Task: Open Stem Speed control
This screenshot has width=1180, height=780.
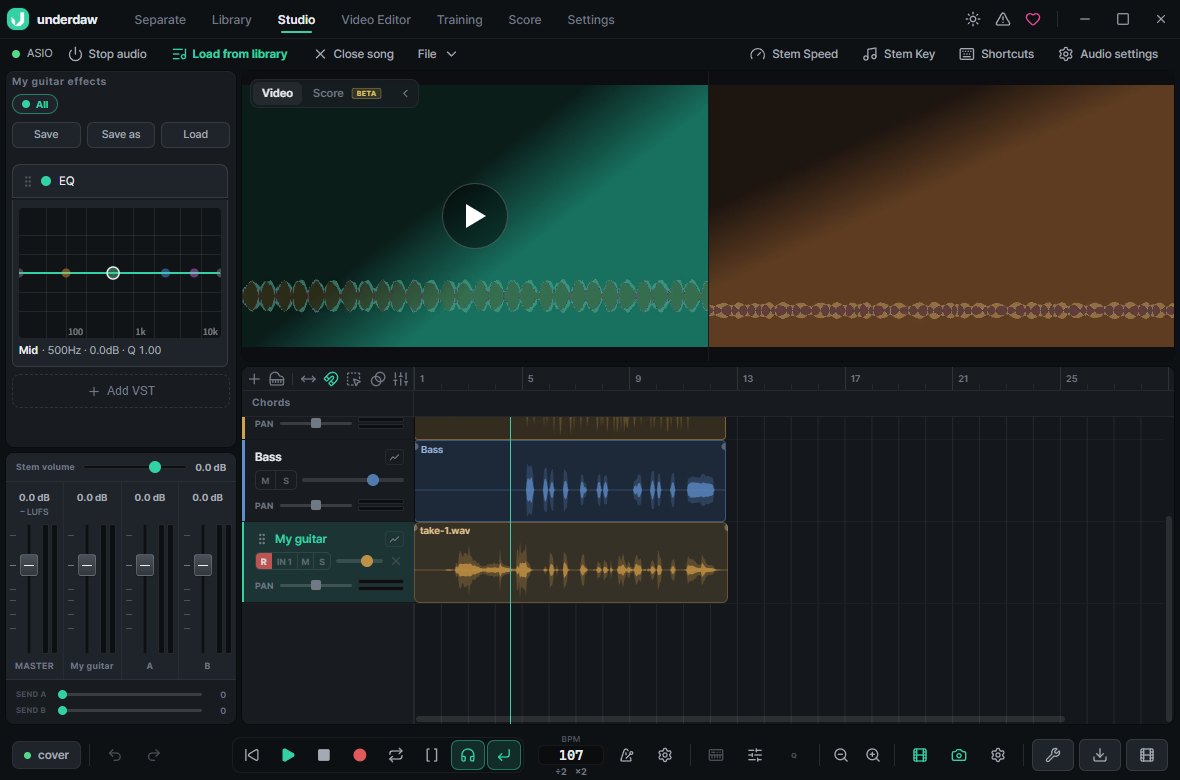Action: coord(794,53)
